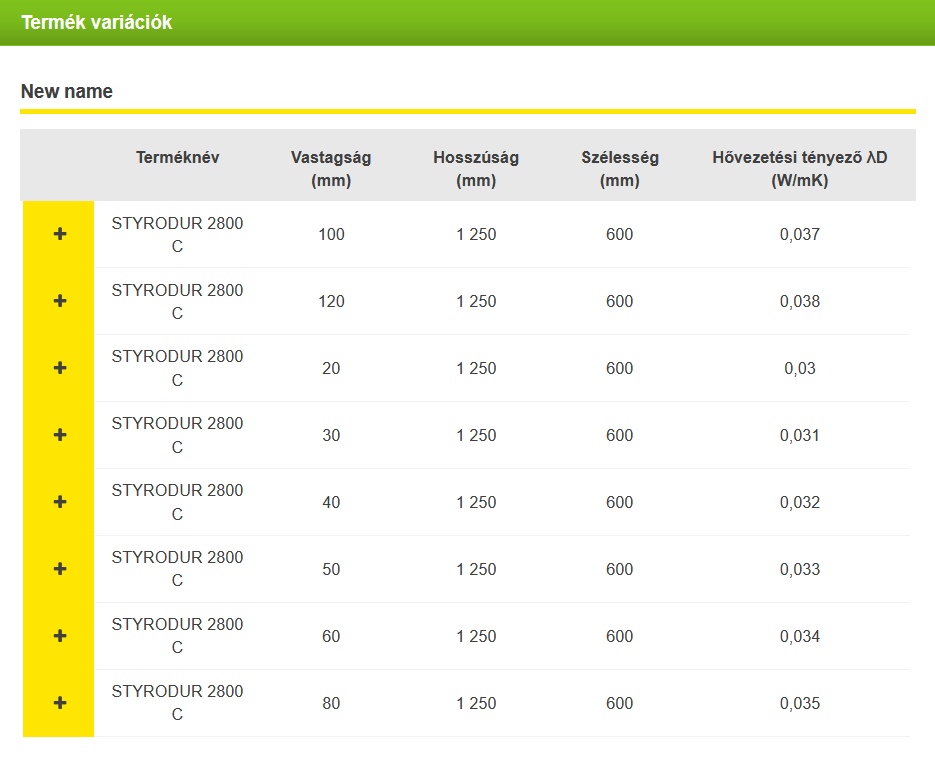The image size is (935, 771).
Task: Click the length 1 250 in the 20 mm row
Action: pos(476,369)
